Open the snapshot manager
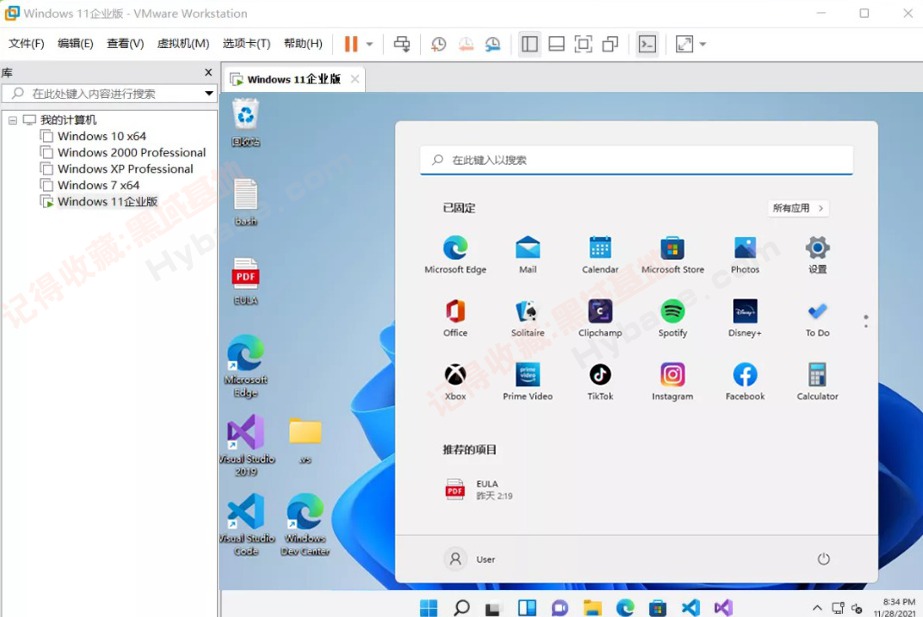 tap(493, 44)
